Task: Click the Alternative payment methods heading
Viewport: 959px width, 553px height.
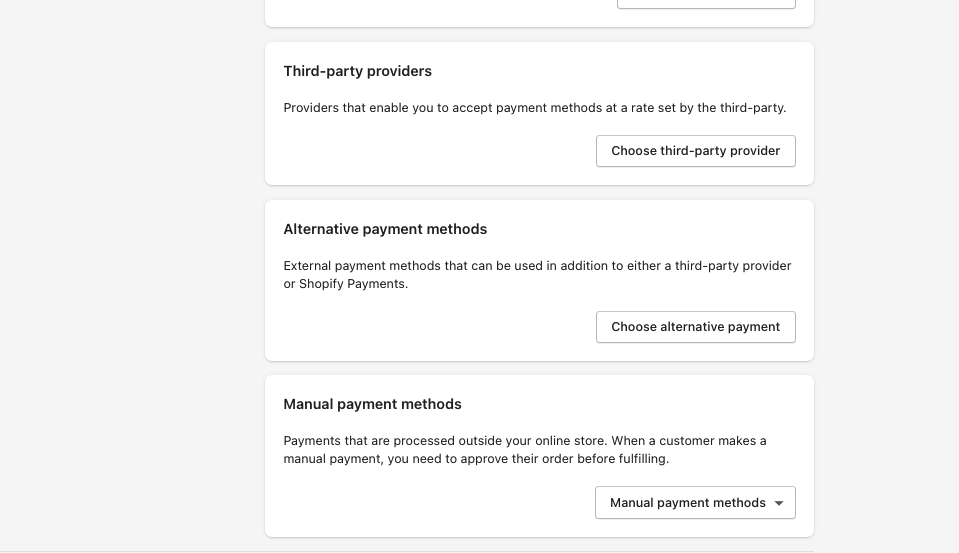Action: pos(385,229)
